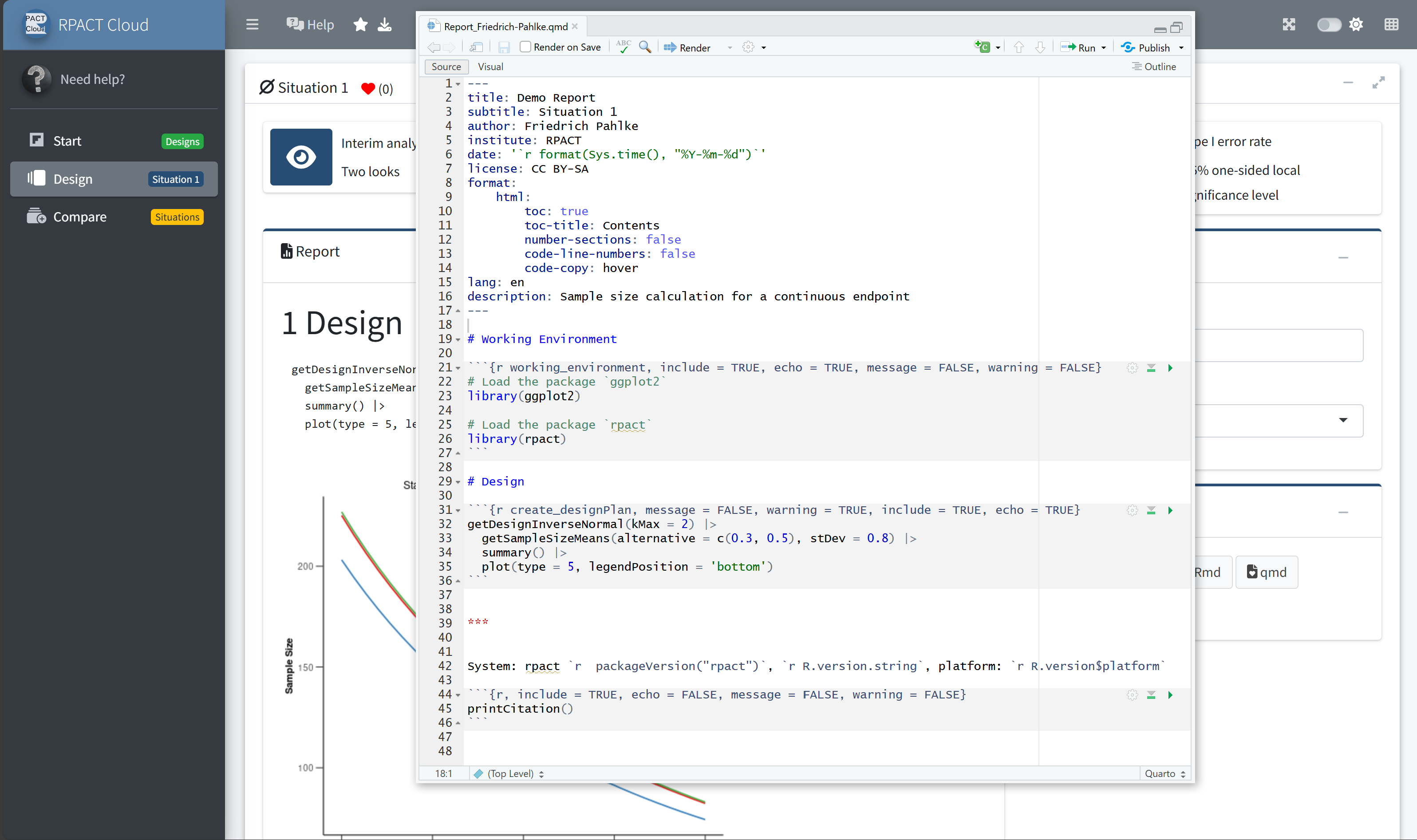The width and height of the screenshot is (1417, 840).
Task: Toggle the dark mode switch in header
Action: 1328,24
